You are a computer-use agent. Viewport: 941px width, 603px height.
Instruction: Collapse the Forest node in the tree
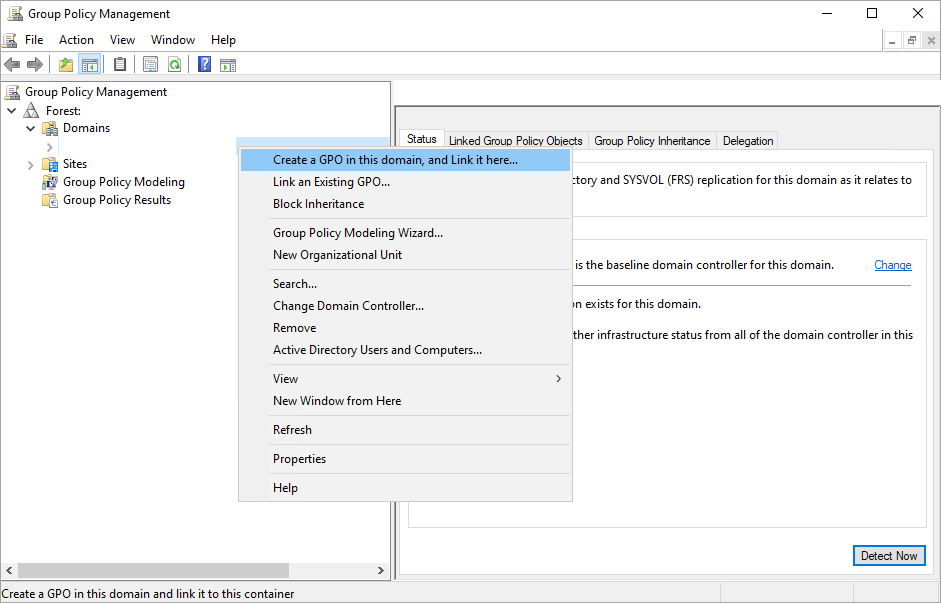pos(11,110)
